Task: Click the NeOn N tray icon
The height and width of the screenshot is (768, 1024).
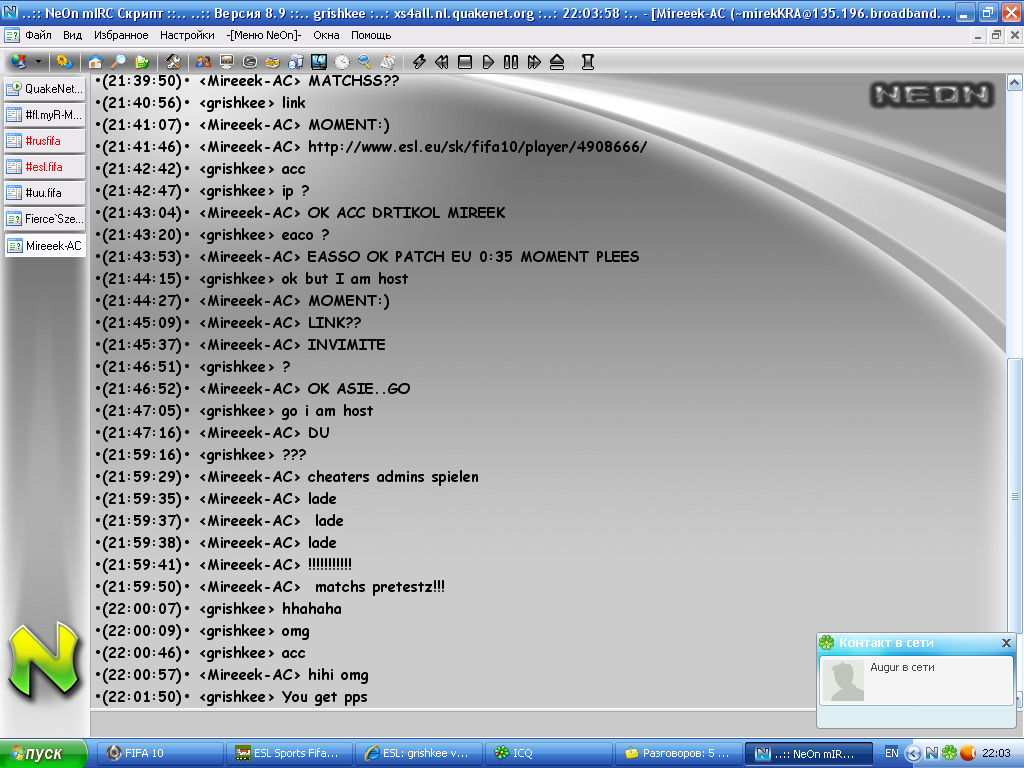Action: [932, 754]
